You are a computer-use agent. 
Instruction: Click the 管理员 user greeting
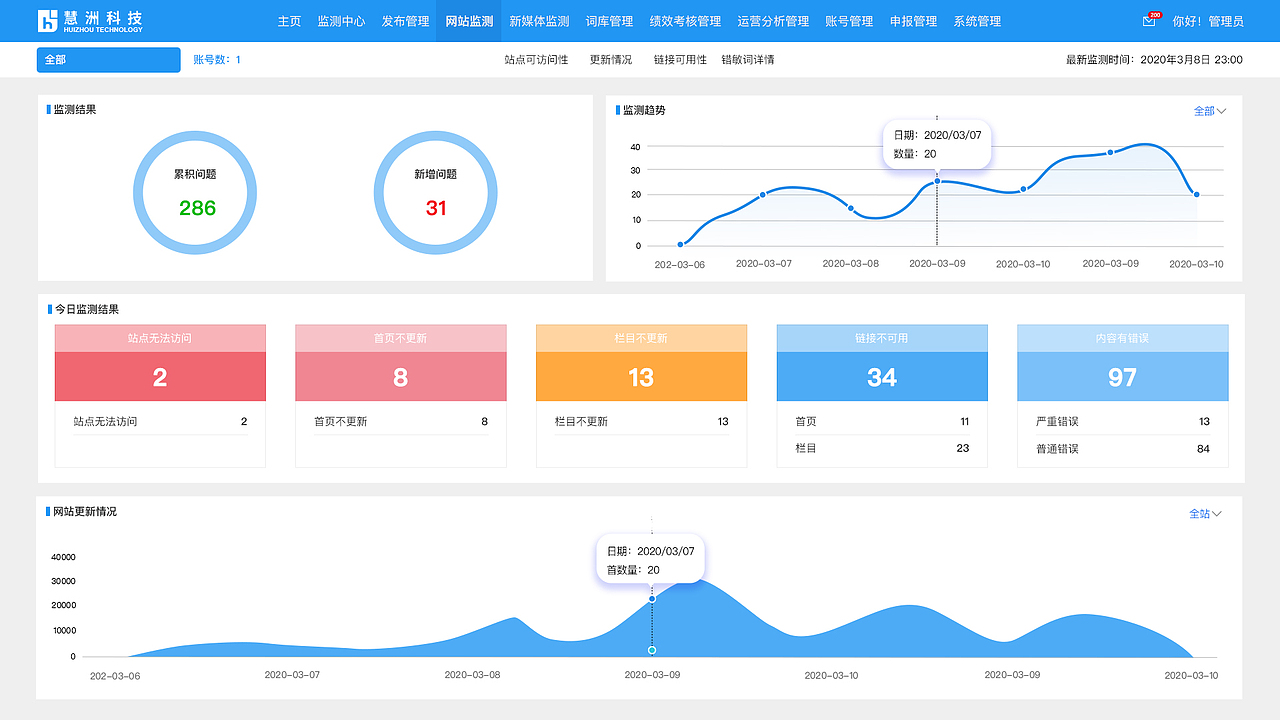point(1208,21)
